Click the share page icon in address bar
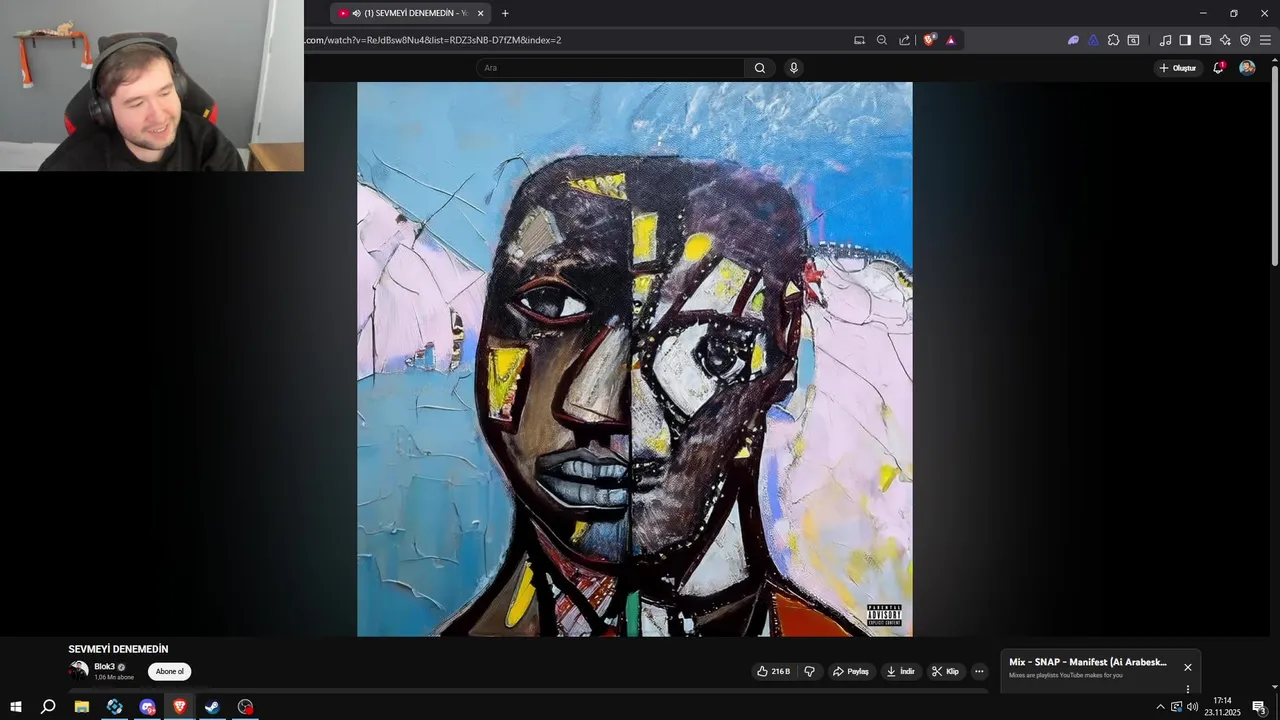The height and width of the screenshot is (720, 1280). [905, 40]
